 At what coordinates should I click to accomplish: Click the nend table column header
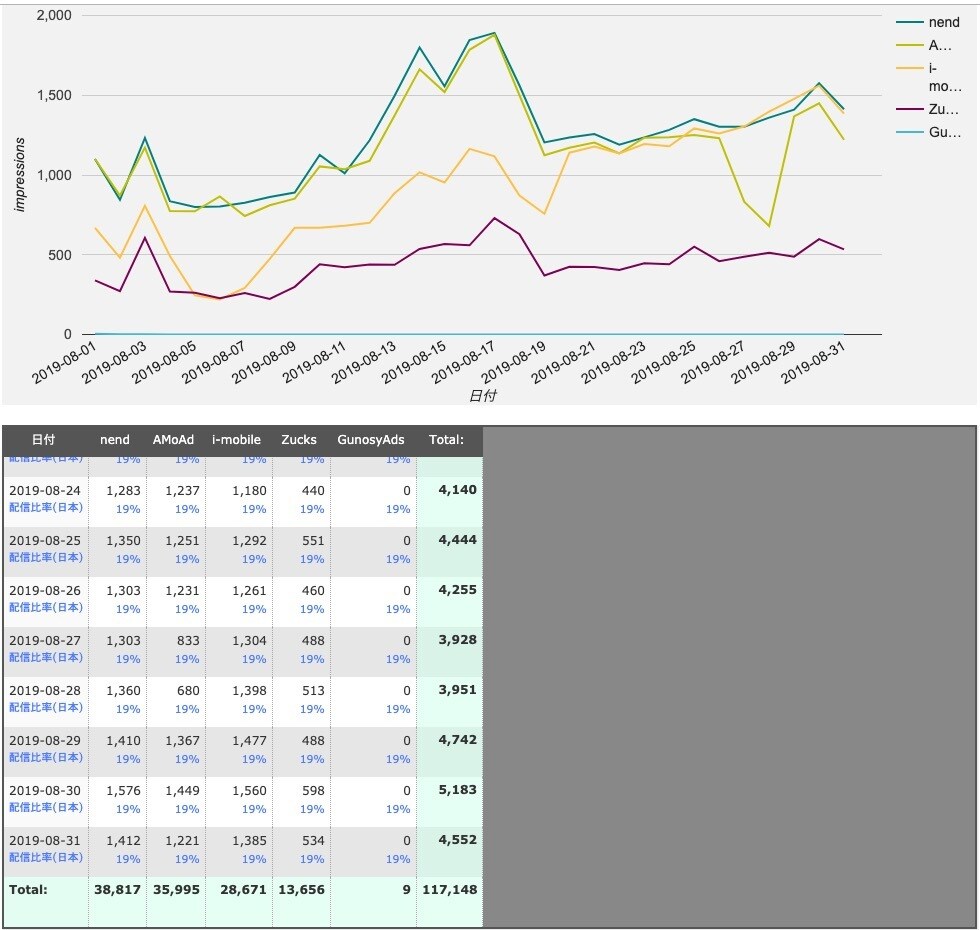[115, 439]
